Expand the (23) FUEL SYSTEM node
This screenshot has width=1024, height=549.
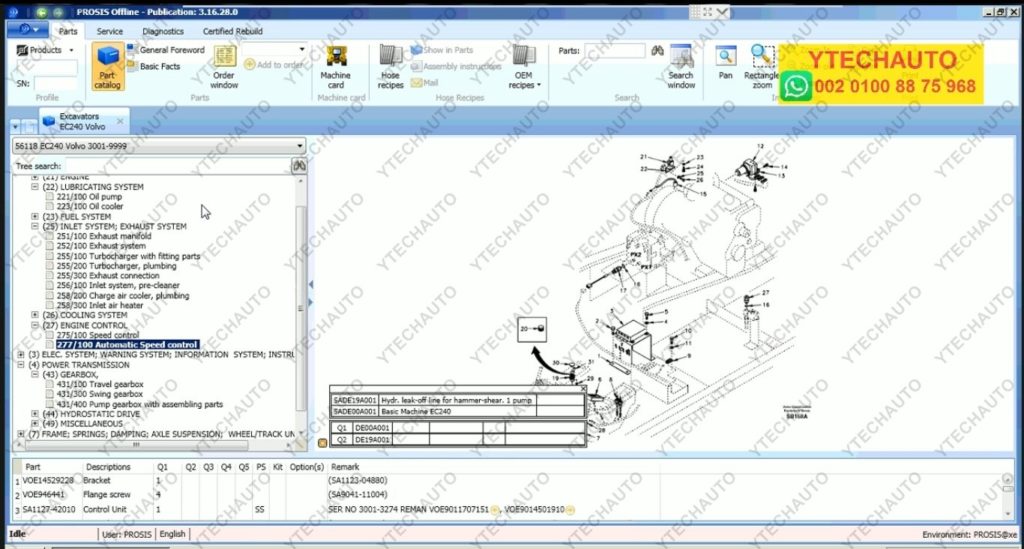35,217
